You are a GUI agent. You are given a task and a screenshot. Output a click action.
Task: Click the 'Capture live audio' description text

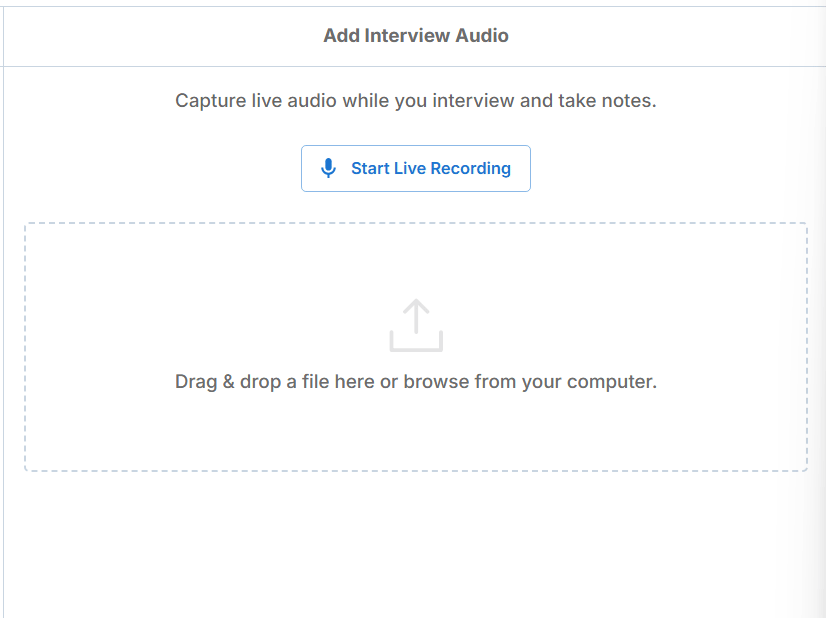416,101
